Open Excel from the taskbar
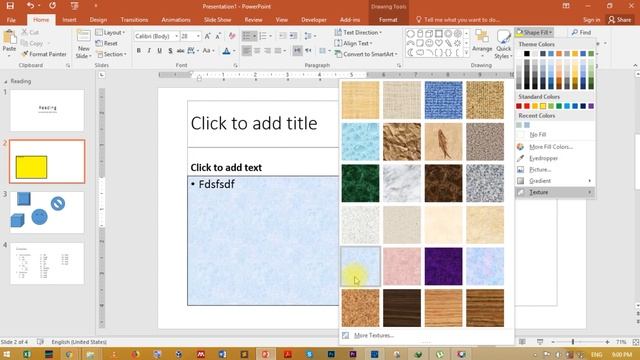Screen dimensions: 640x360 [27, 354]
